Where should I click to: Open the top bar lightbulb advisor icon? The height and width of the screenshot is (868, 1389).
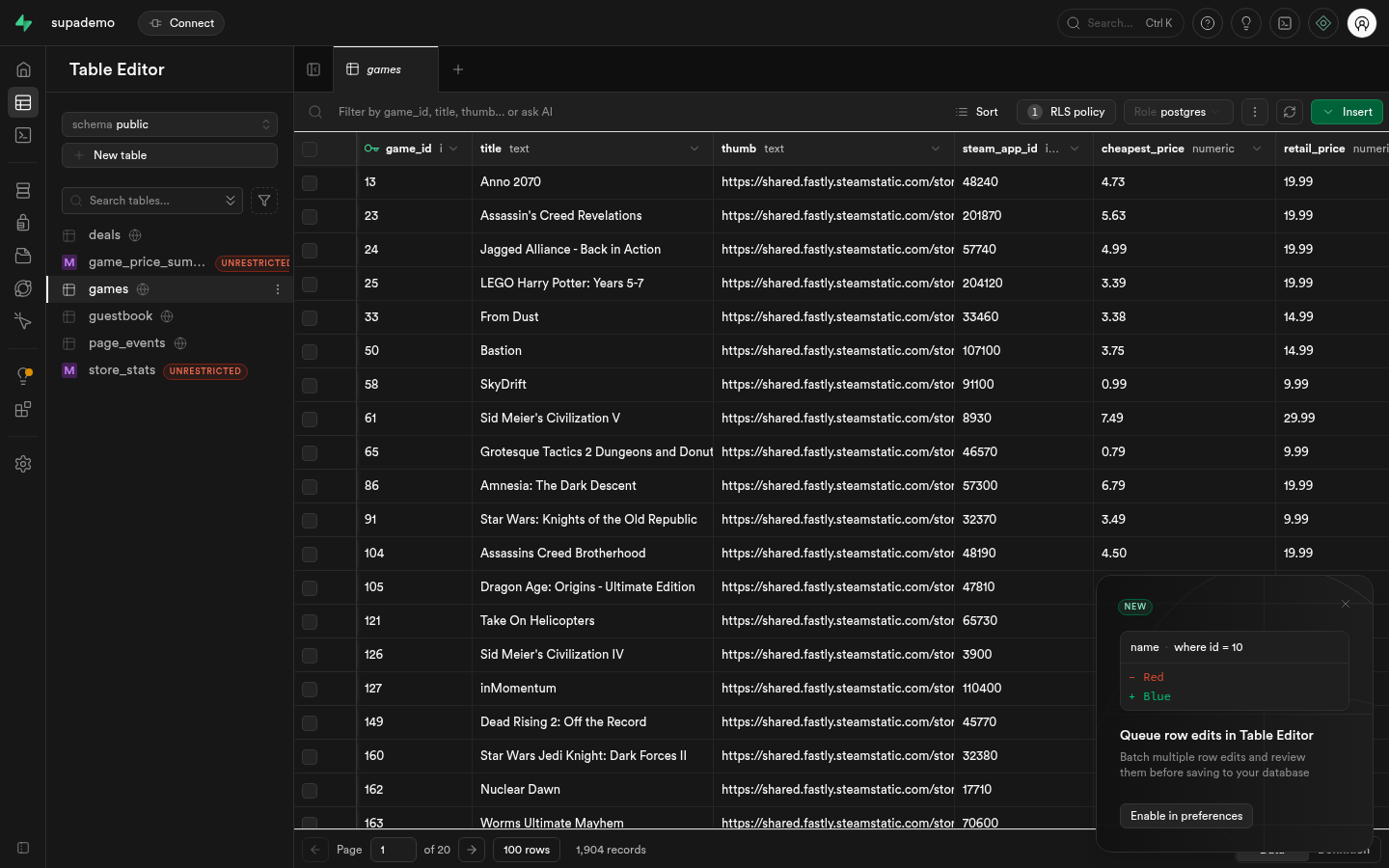1246,23
